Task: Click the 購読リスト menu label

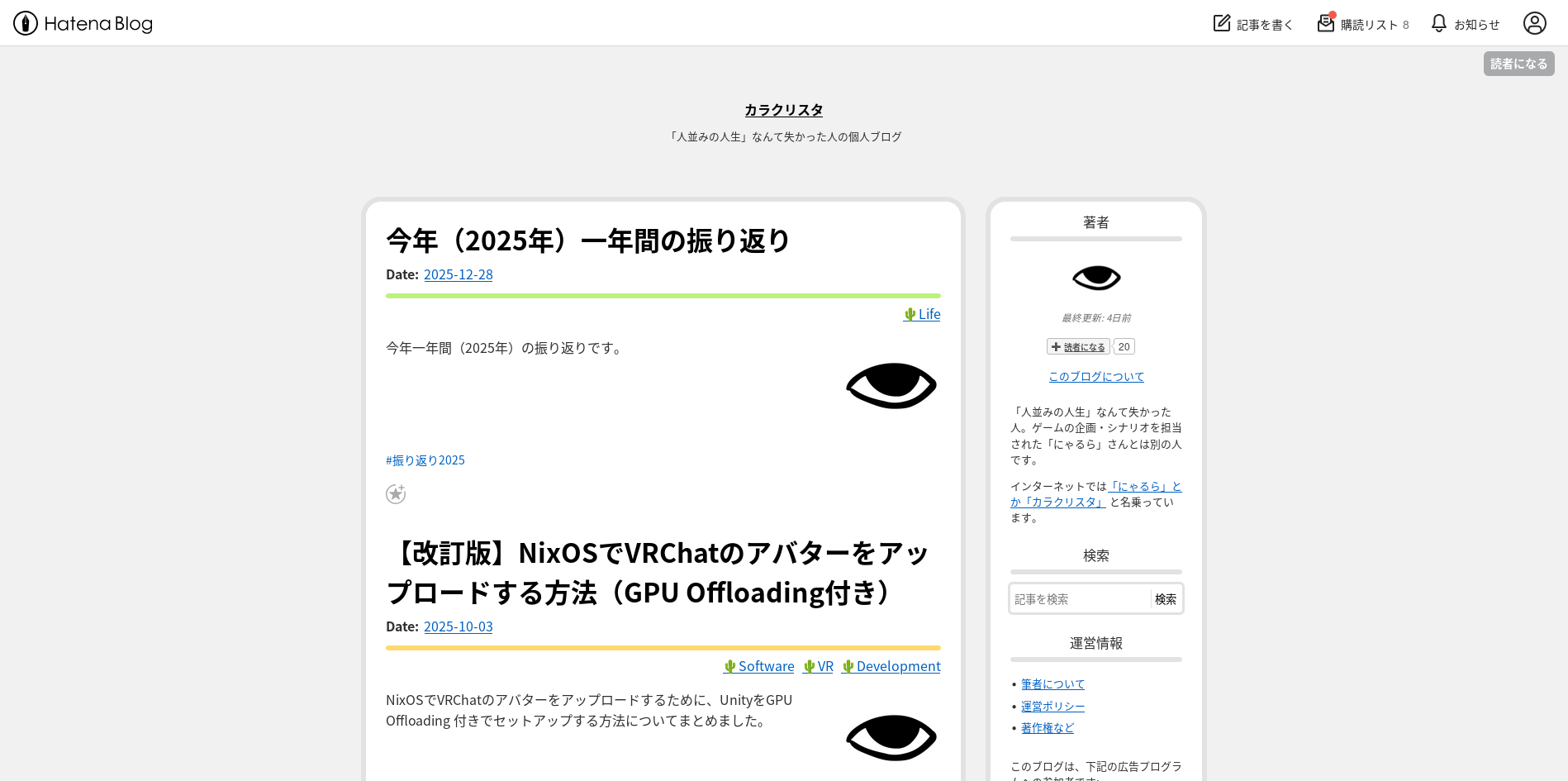Action: coord(1369,25)
